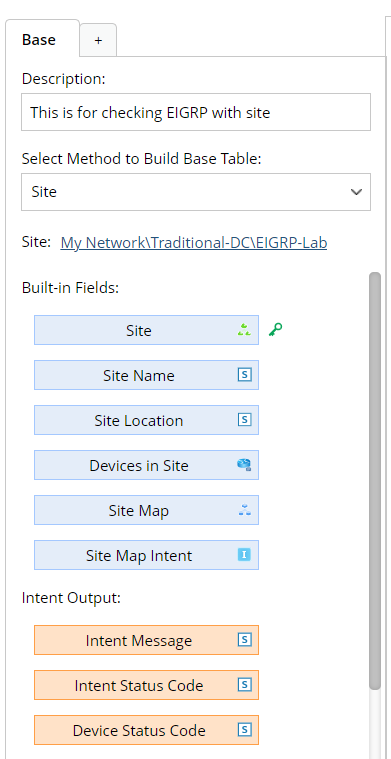
Task: Click the dropdown chevron arrow next to Site
Action: (356, 192)
